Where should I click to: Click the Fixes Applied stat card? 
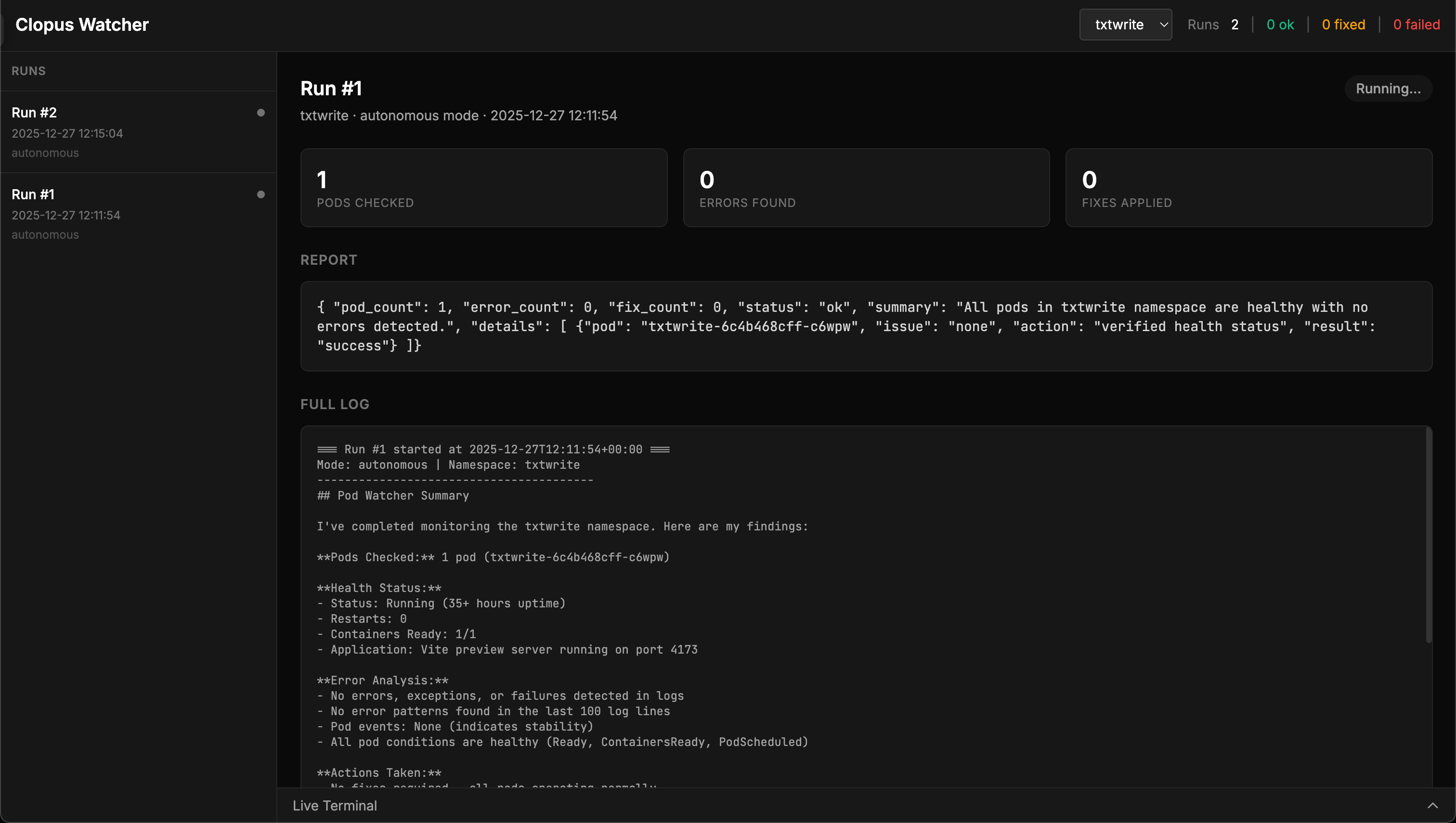point(1248,188)
